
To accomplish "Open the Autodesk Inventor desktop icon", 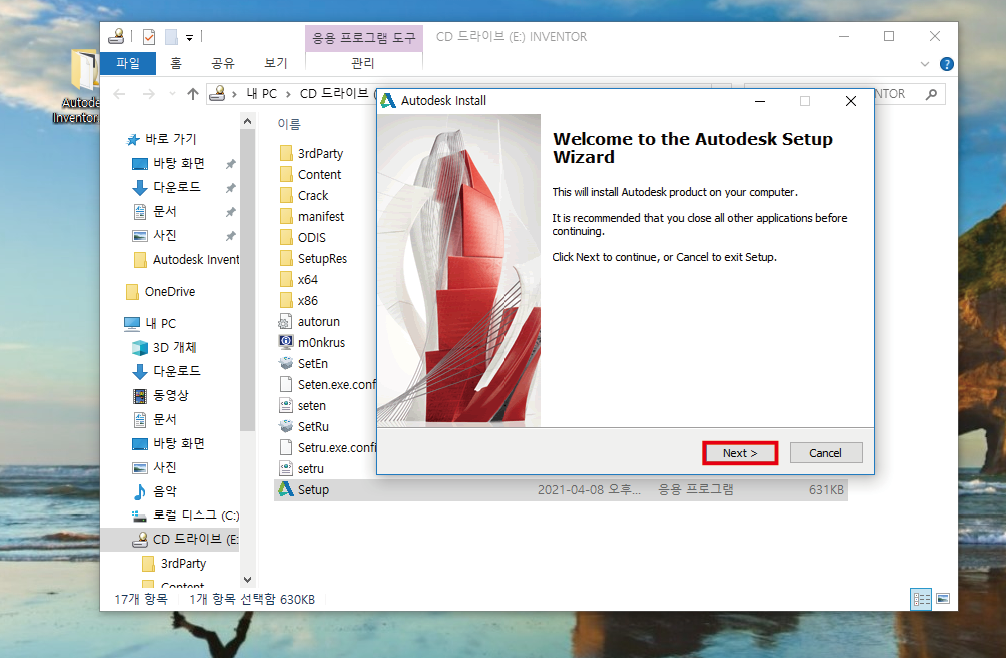I will coord(76,88).
